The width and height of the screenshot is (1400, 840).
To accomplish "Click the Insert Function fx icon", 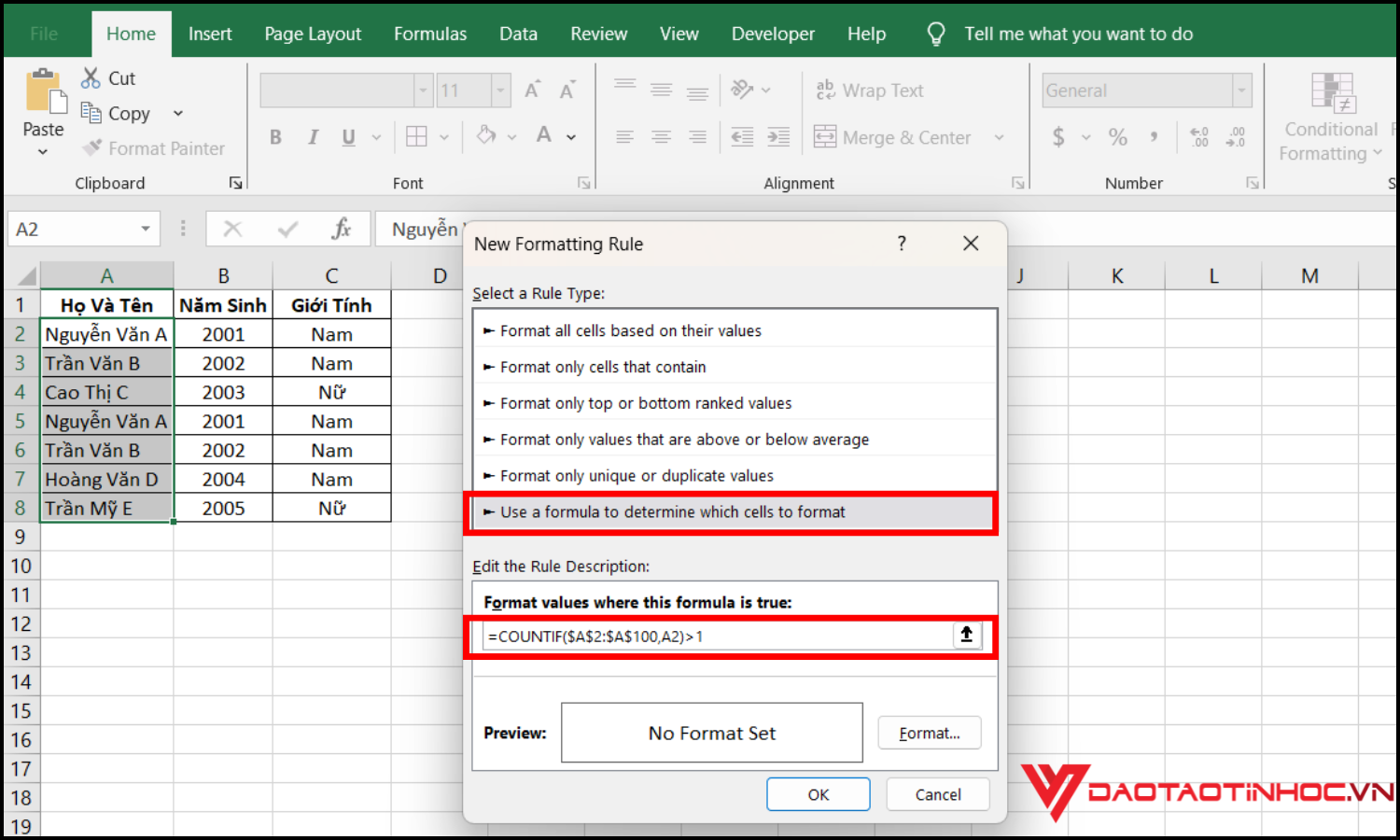I will point(341,229).
